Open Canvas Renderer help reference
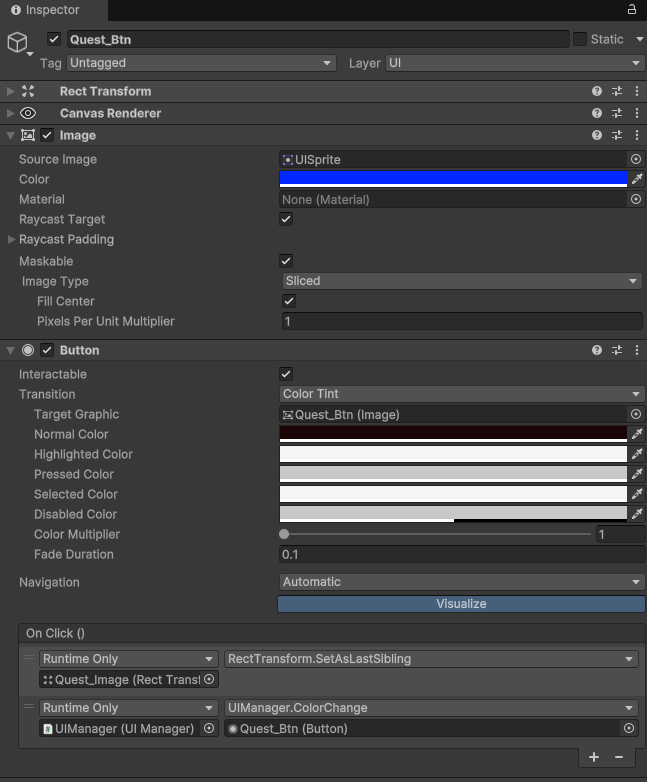This screenshot has height=782, width=647. 597,113
